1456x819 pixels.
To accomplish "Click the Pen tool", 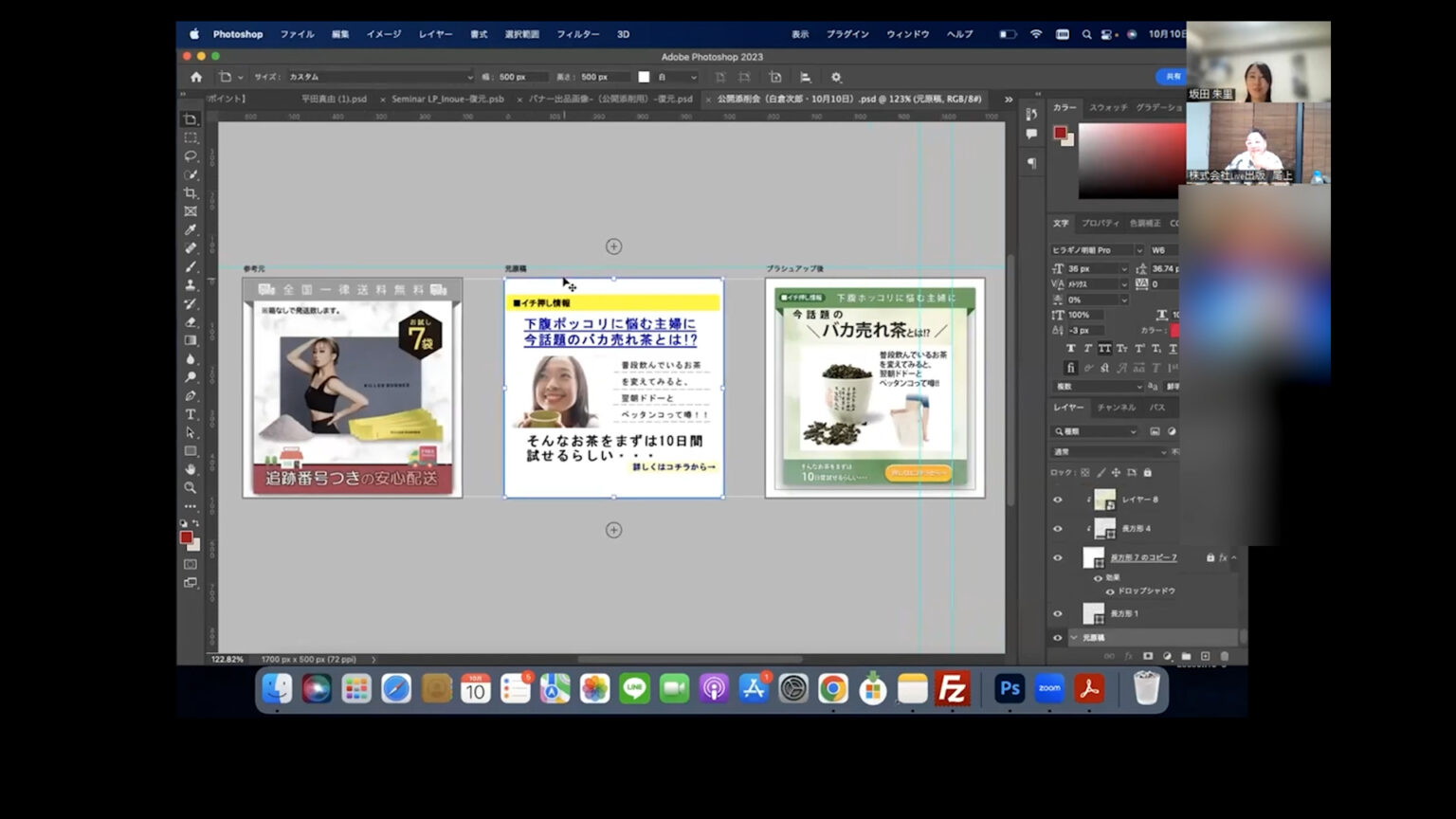I will click(191, 396).
